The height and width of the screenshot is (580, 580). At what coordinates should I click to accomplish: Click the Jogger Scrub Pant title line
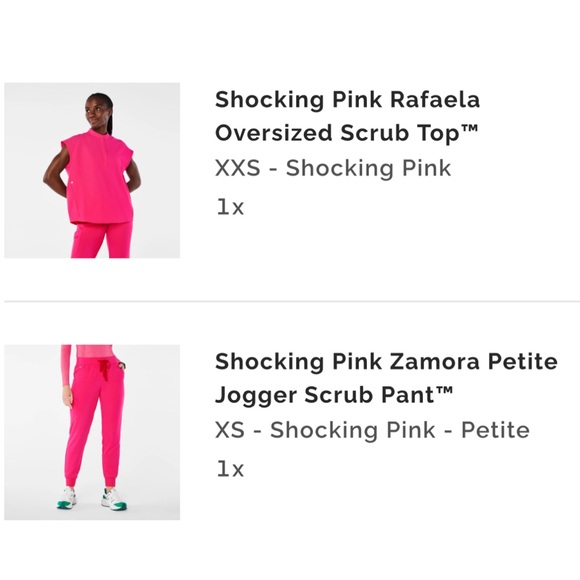[334, 395]
